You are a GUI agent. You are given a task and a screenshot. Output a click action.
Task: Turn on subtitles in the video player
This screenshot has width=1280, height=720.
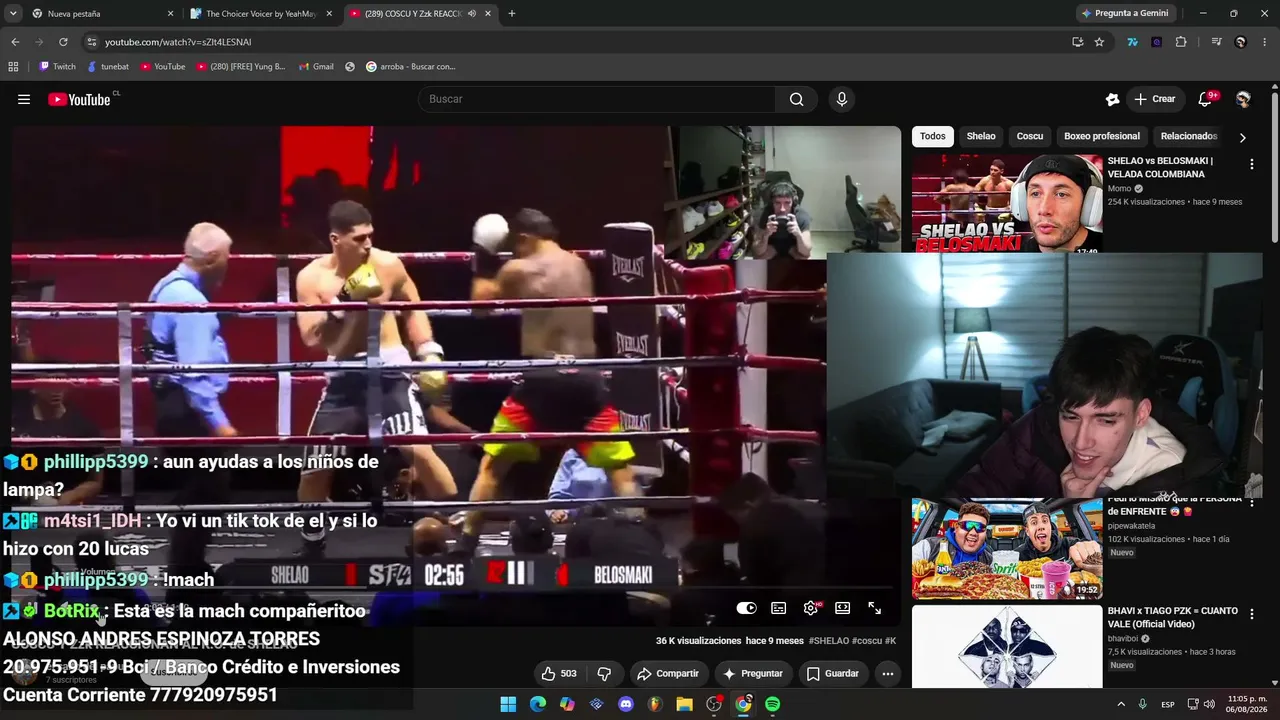(779, 608)
